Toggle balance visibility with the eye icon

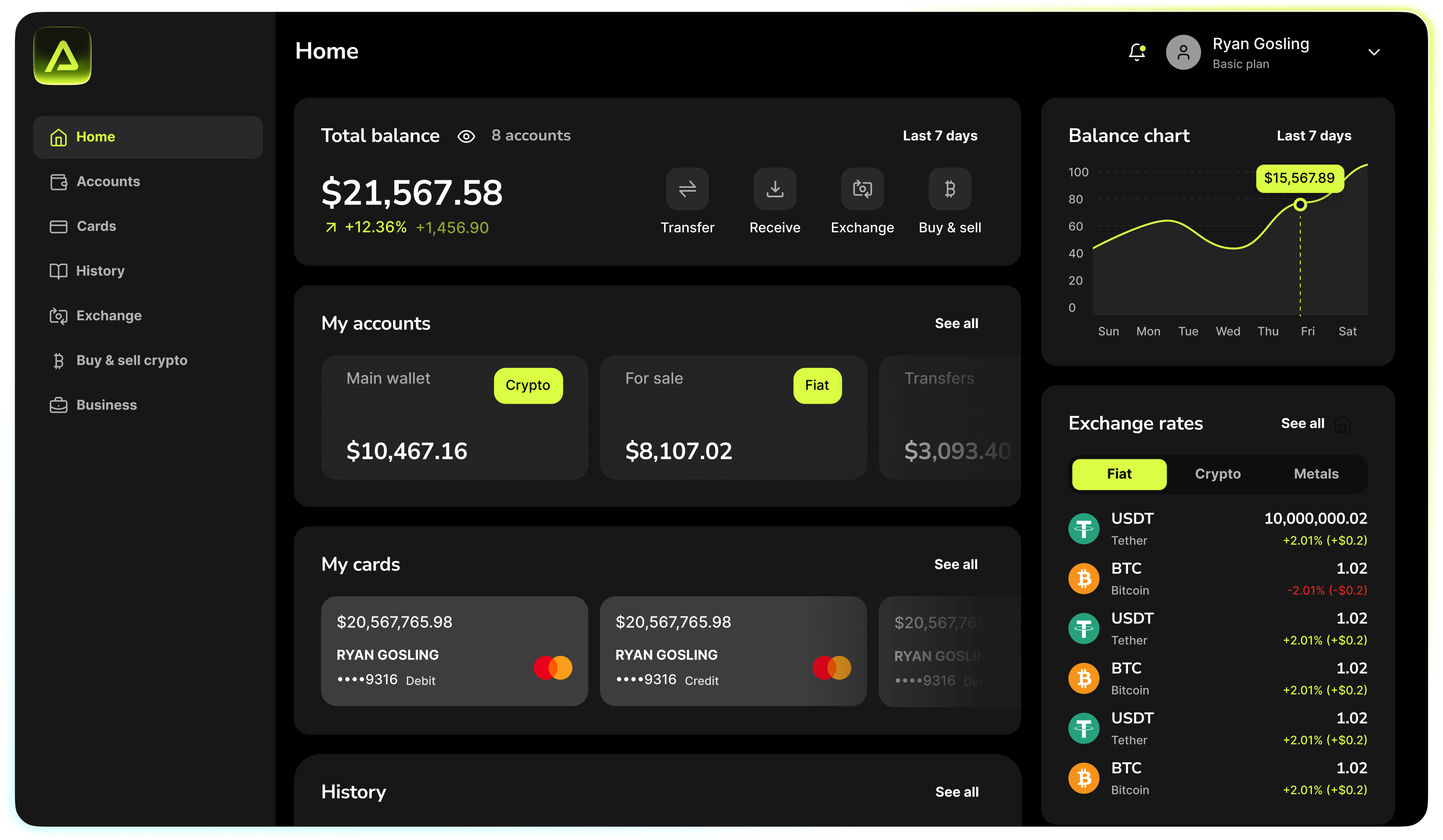[467, 136]
